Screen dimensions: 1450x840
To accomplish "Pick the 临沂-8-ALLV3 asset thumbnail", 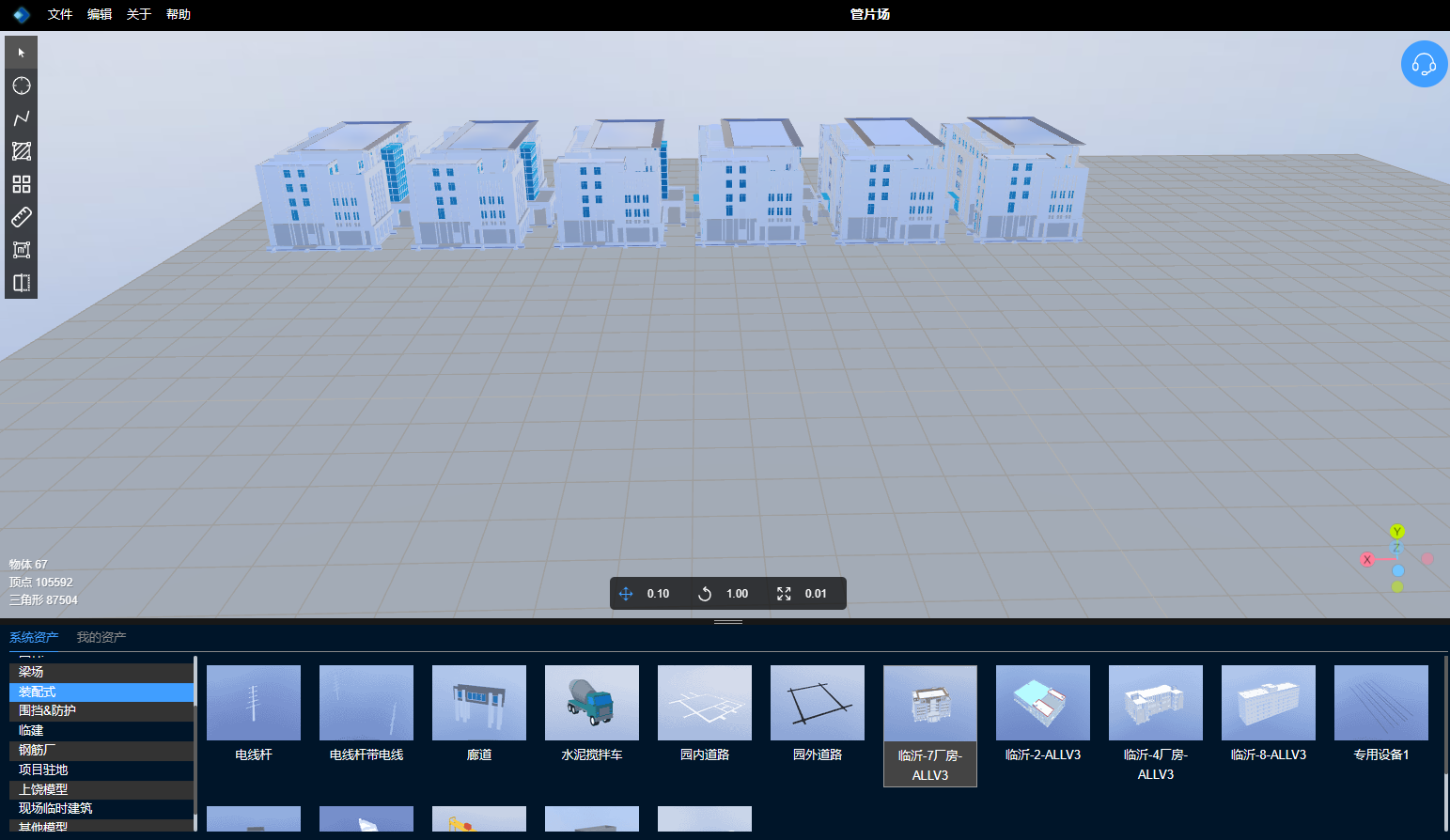I will tap(1269, 703).
